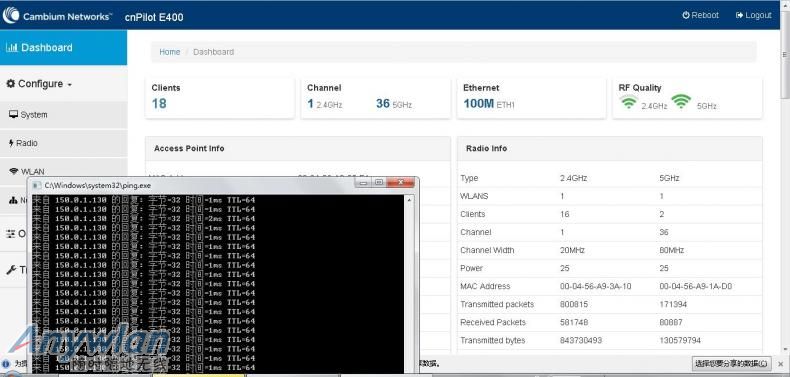Click the Cambium Networks logo
The height and width of the screenshot is (377, 790).
tap(56, 16)
